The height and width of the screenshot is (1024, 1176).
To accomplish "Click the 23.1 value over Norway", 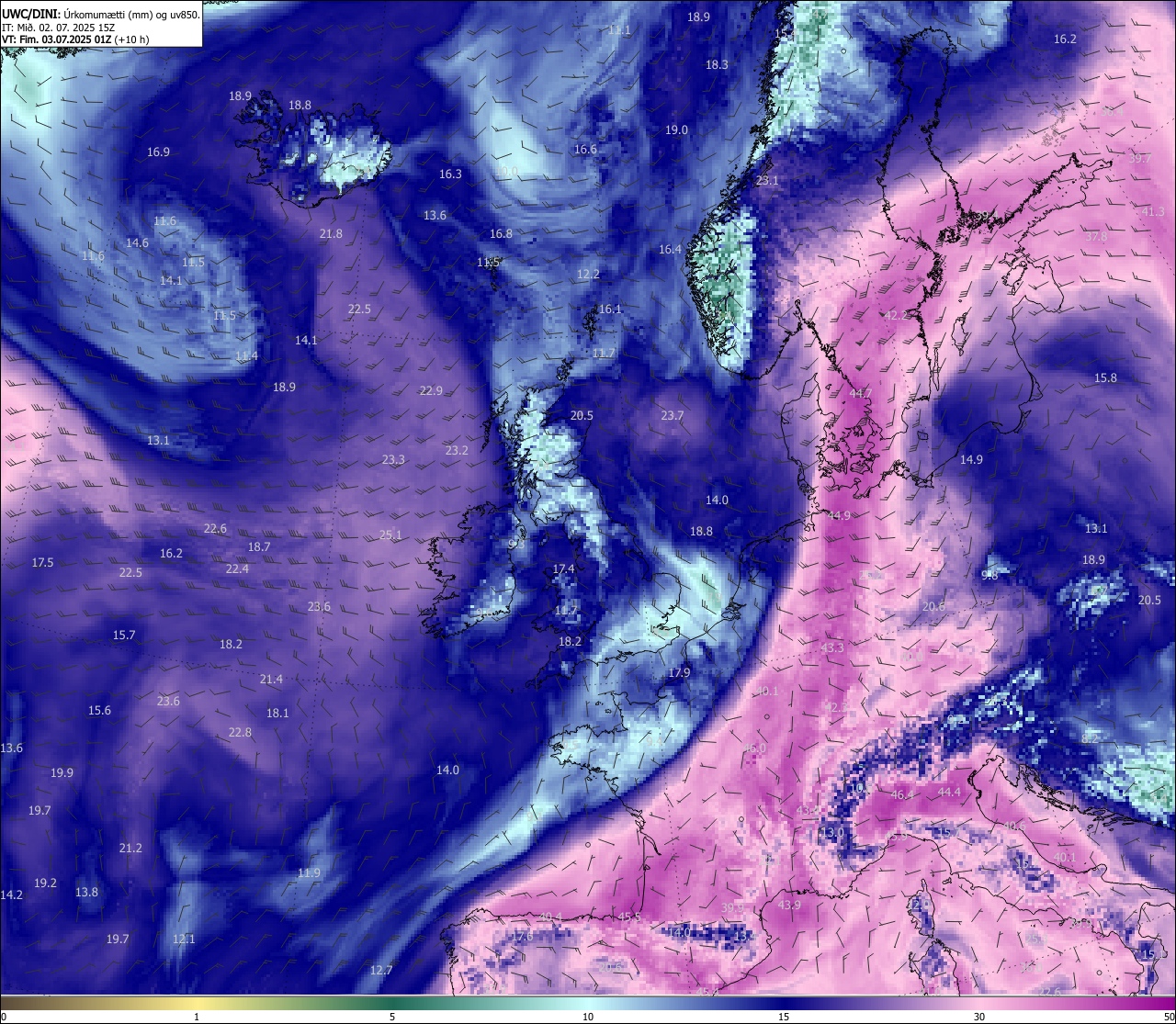I will click(x=767, y=180).
